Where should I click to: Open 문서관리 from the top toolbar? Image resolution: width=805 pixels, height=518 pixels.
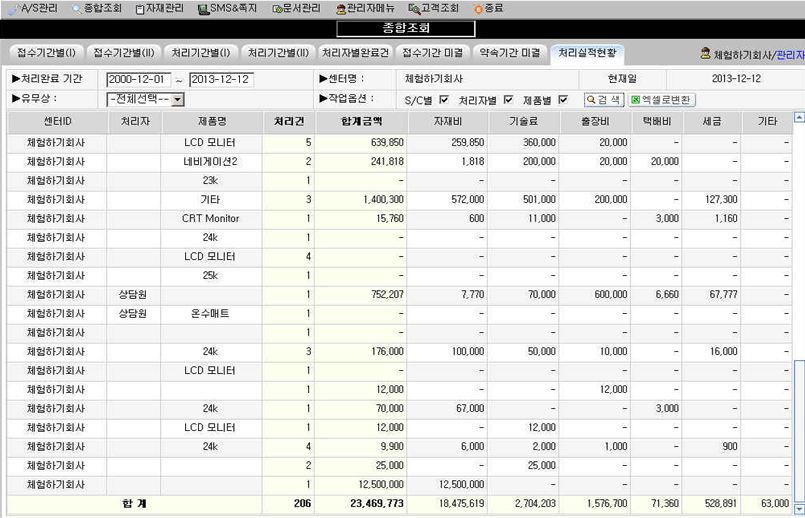[x=277, y=8]
